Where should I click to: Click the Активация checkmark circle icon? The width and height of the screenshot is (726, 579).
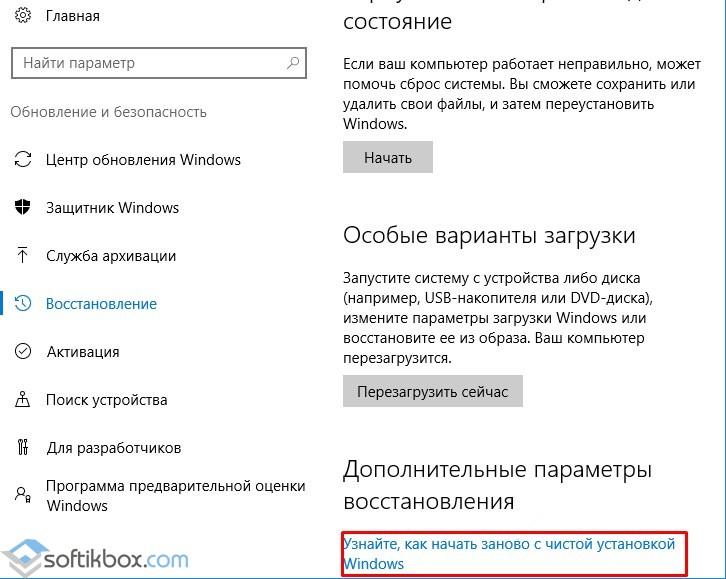click(x=23, y=352)
